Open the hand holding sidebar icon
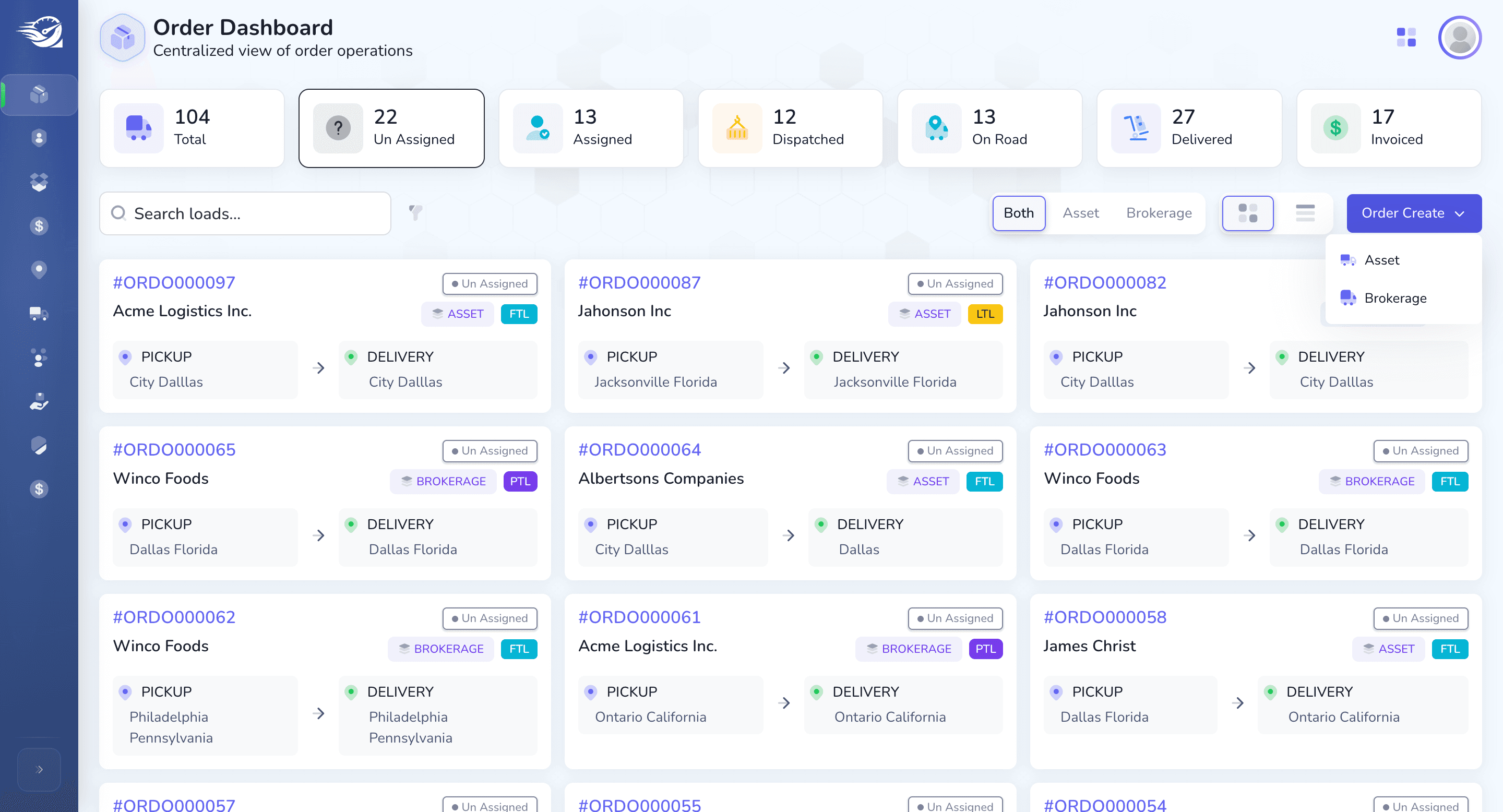 39,401
